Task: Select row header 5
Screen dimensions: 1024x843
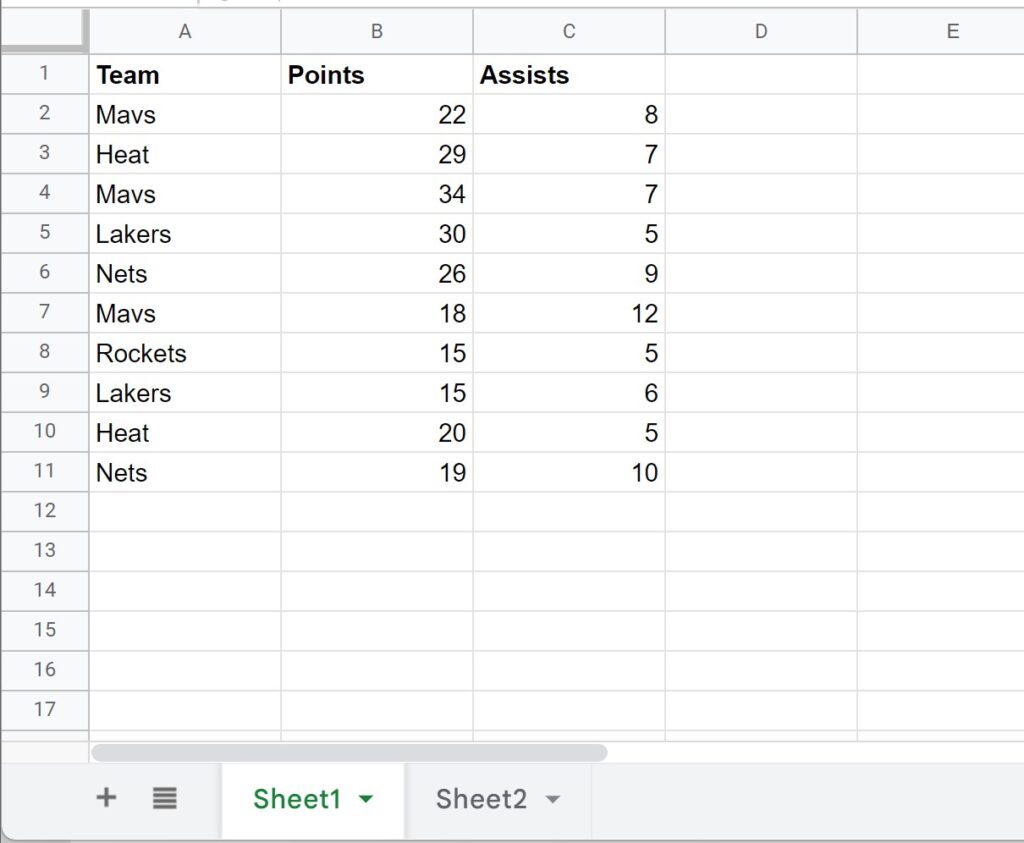Action: (x=45, y=233)
